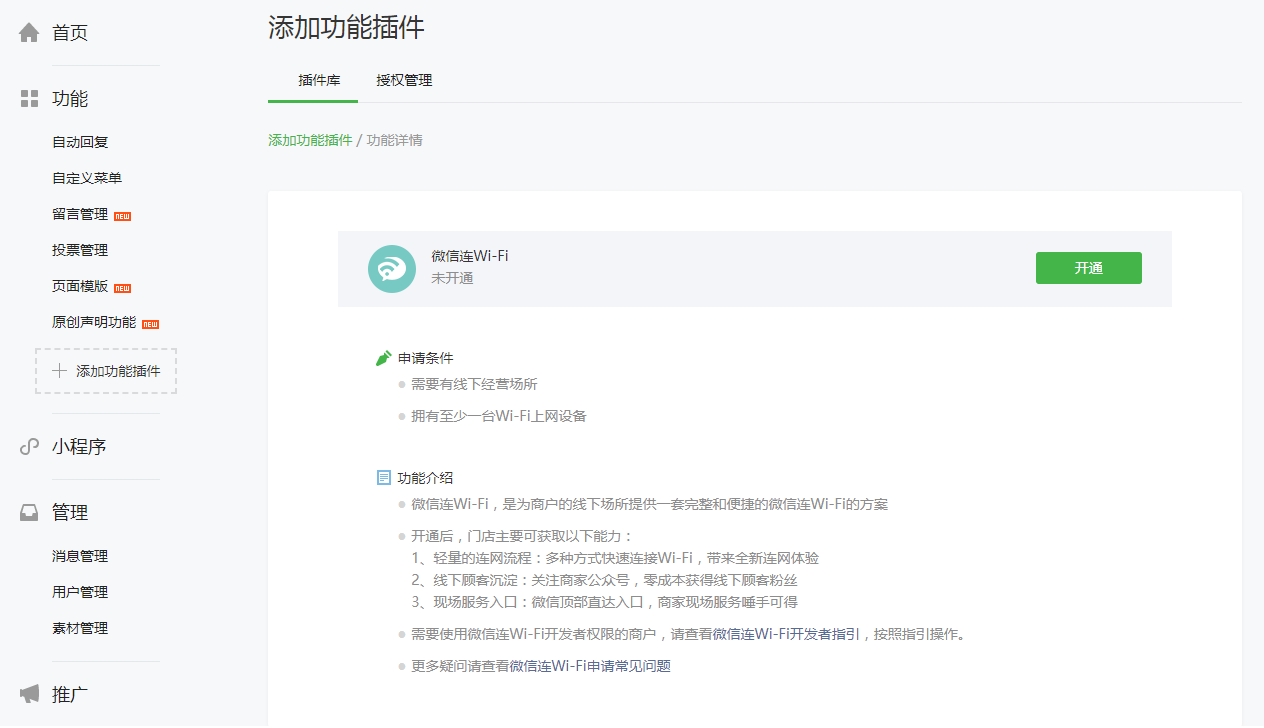This screenshot has height=728, width=1264.
Task: Click the blue document icon beside 功能介绍
Action: (x=383, y=478)
